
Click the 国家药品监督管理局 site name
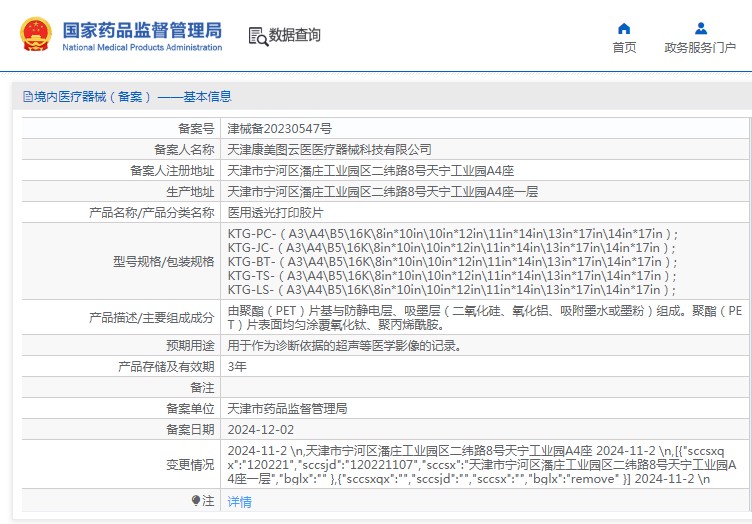tap(142, 31)
